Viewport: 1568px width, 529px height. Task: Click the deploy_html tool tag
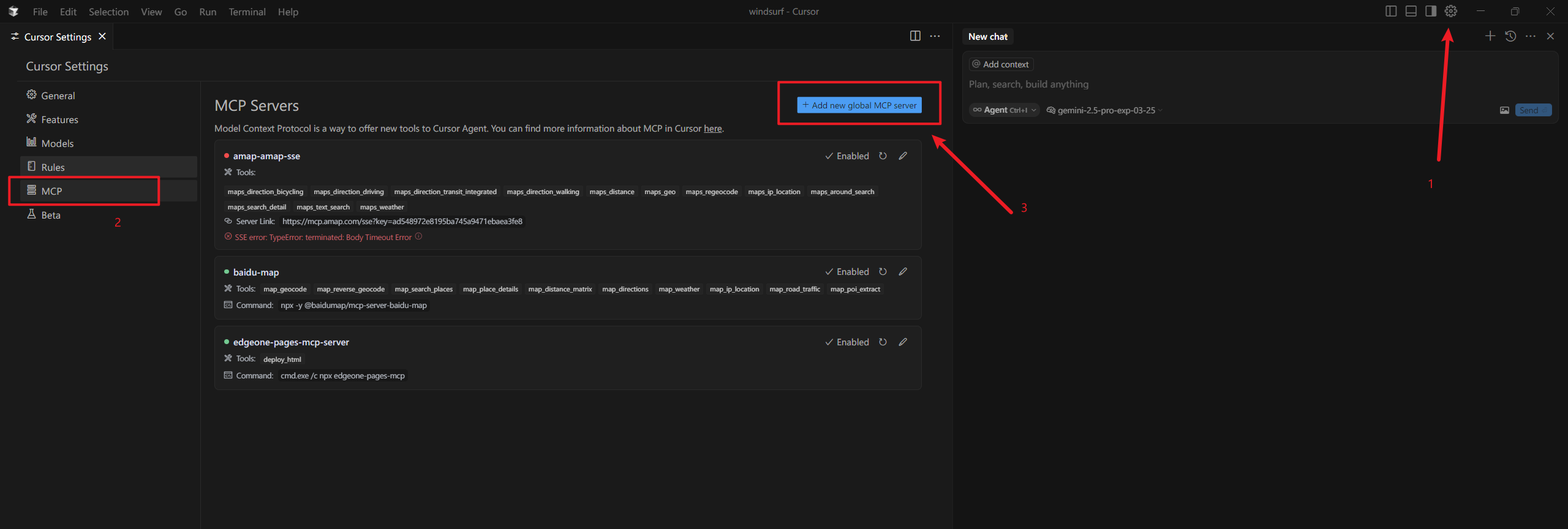(x=282, y=359)
